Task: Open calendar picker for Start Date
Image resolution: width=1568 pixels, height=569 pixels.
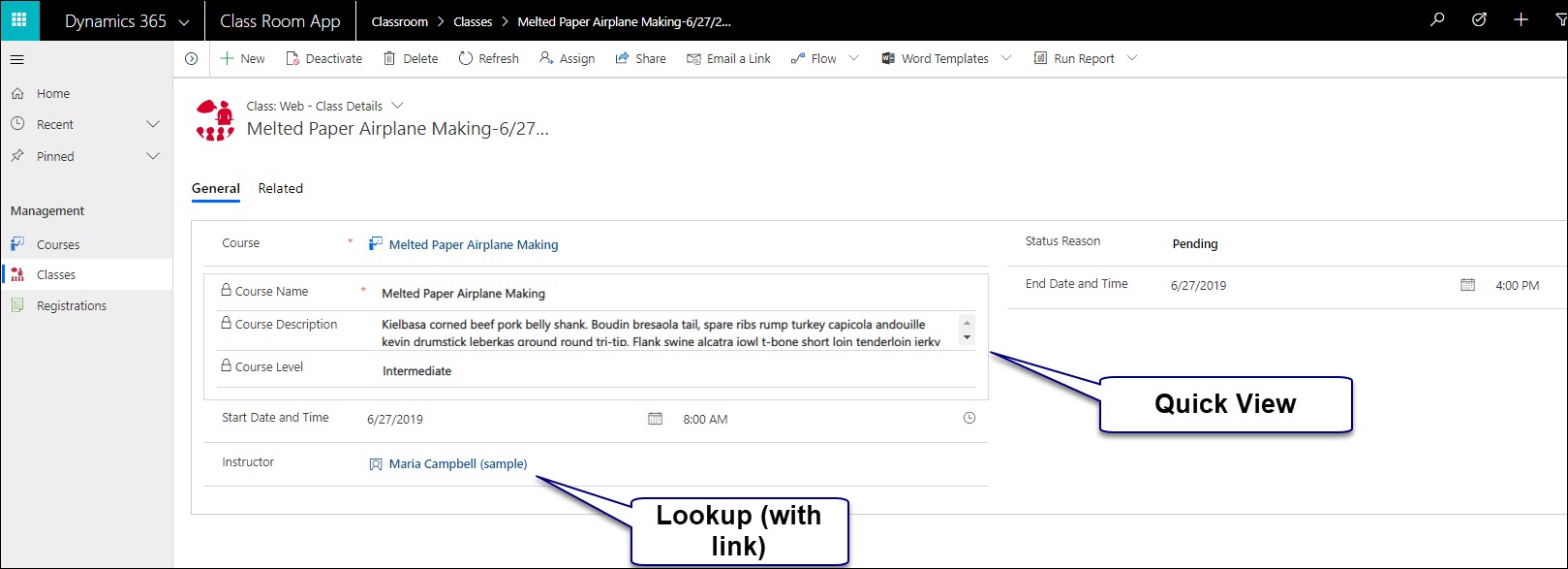Action: tap(655, 419)
